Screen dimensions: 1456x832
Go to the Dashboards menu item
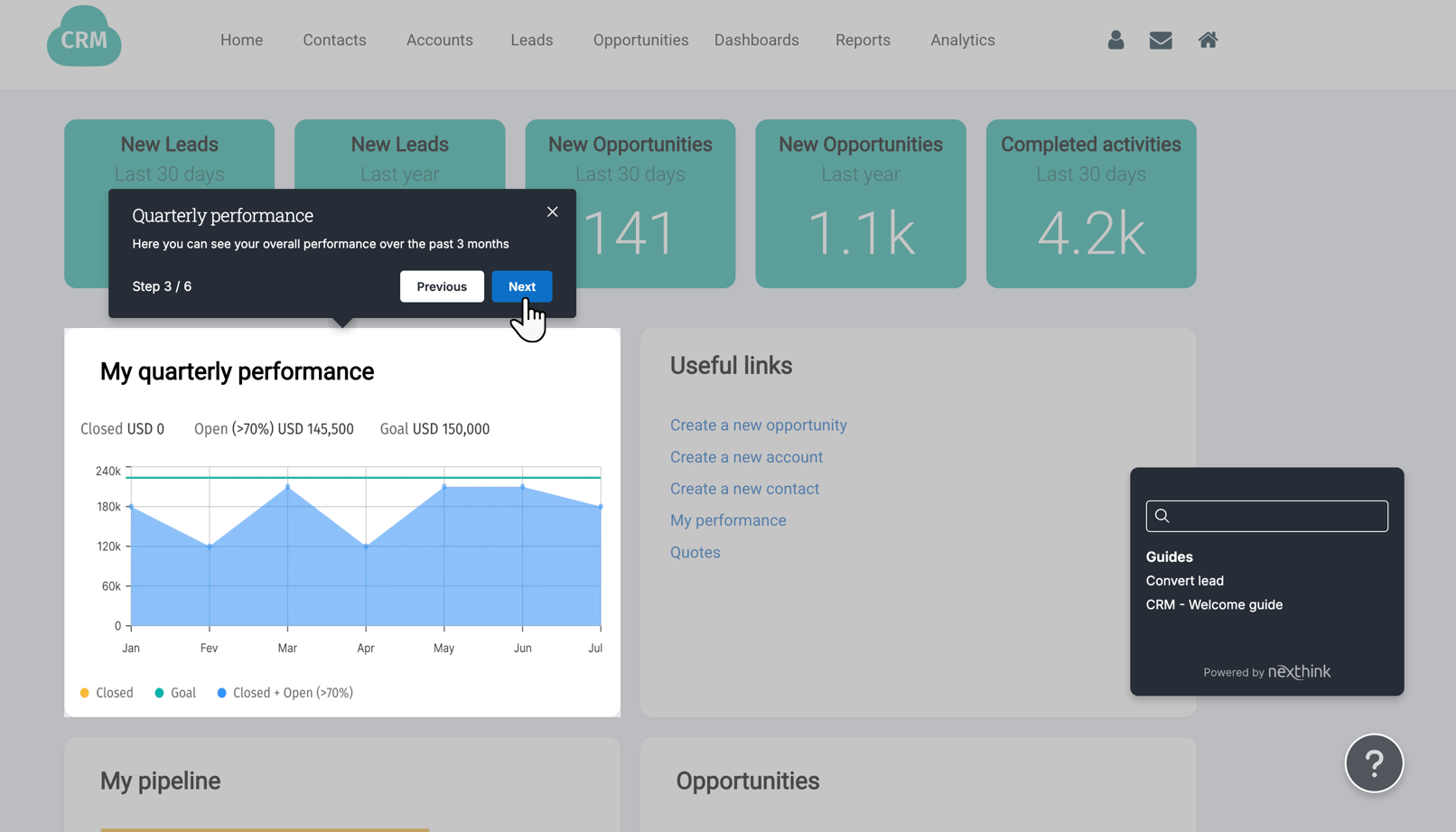pos(756,40)
